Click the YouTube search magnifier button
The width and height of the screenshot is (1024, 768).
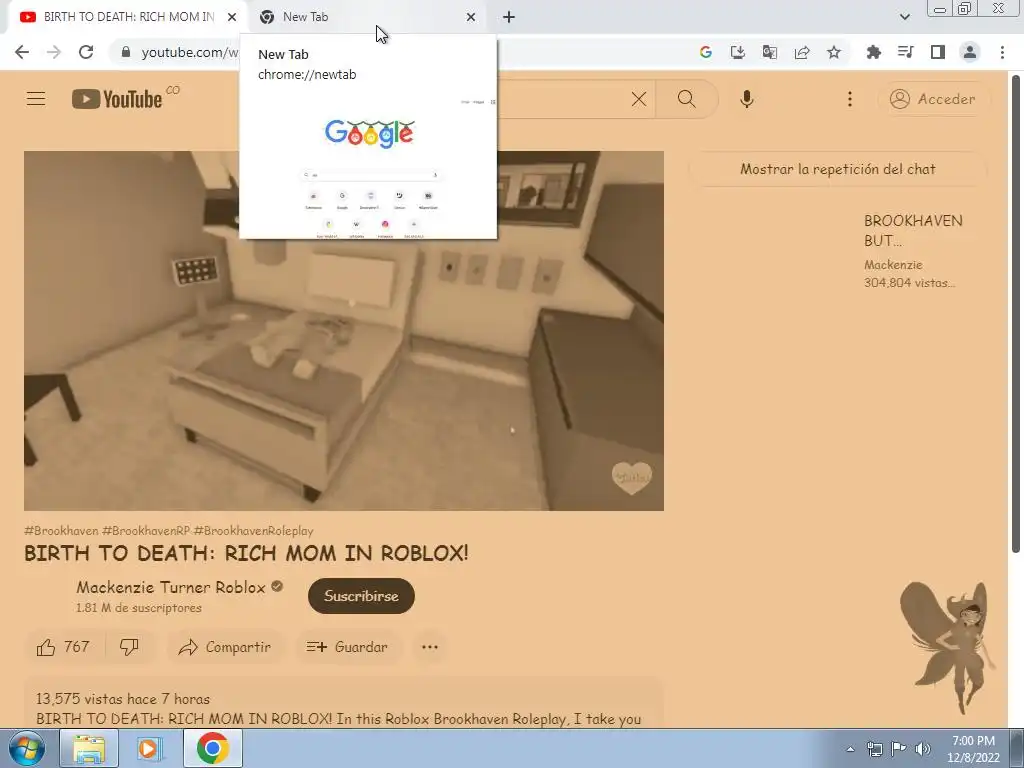click(x=686, y=99)
